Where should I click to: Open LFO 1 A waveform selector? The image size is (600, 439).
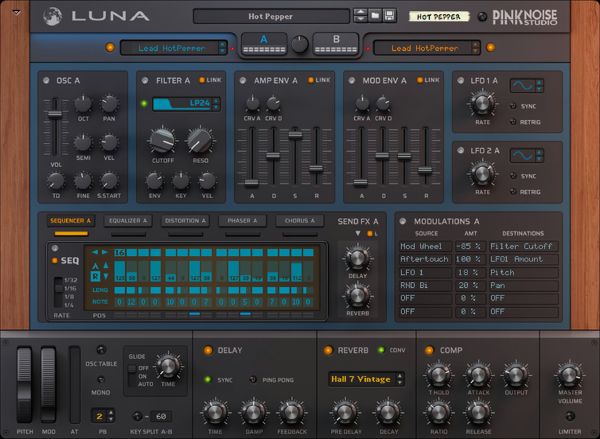pyautogui.click(x=527, y=86)
